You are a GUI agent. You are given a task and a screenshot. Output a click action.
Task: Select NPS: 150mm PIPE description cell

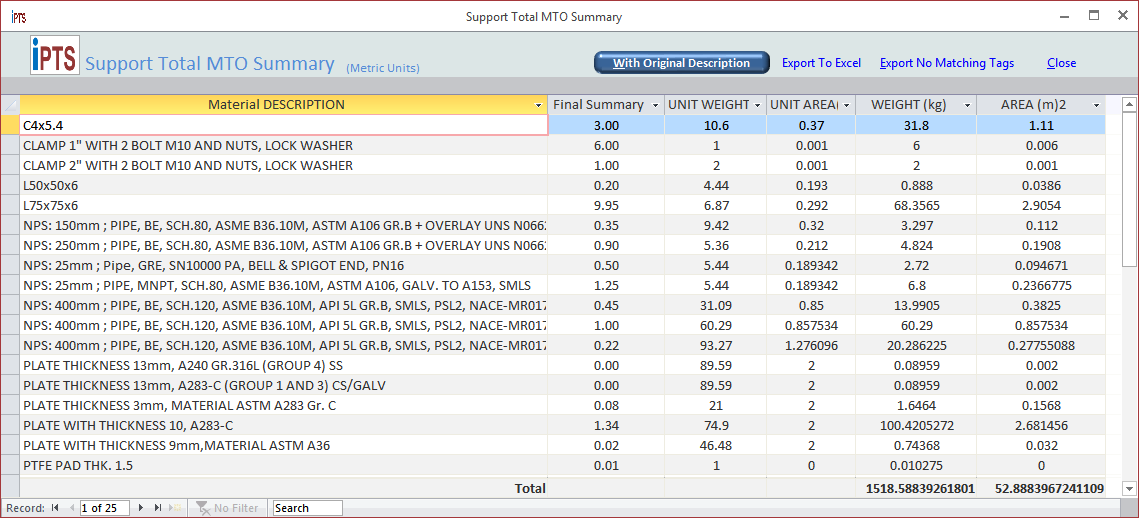(x=284, y=225)
